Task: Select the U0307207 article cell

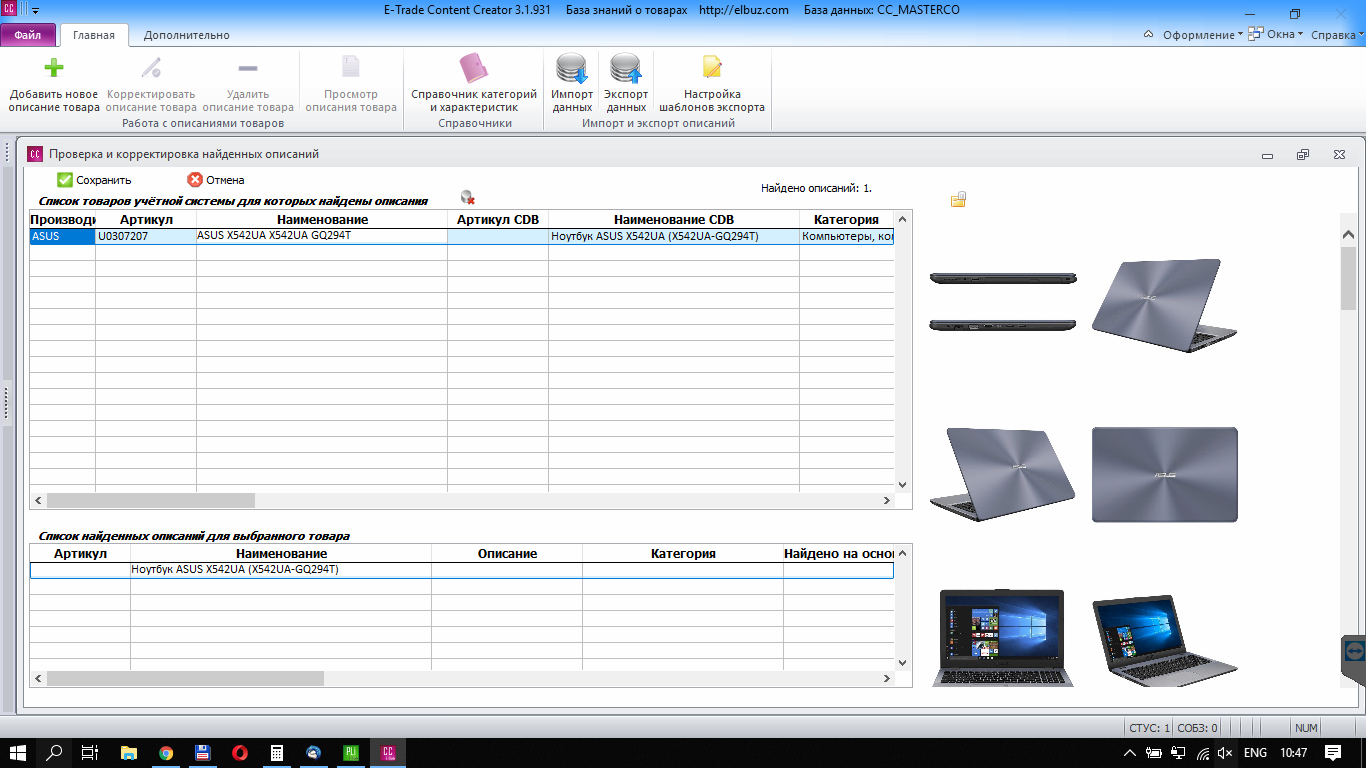Action: 146,237
